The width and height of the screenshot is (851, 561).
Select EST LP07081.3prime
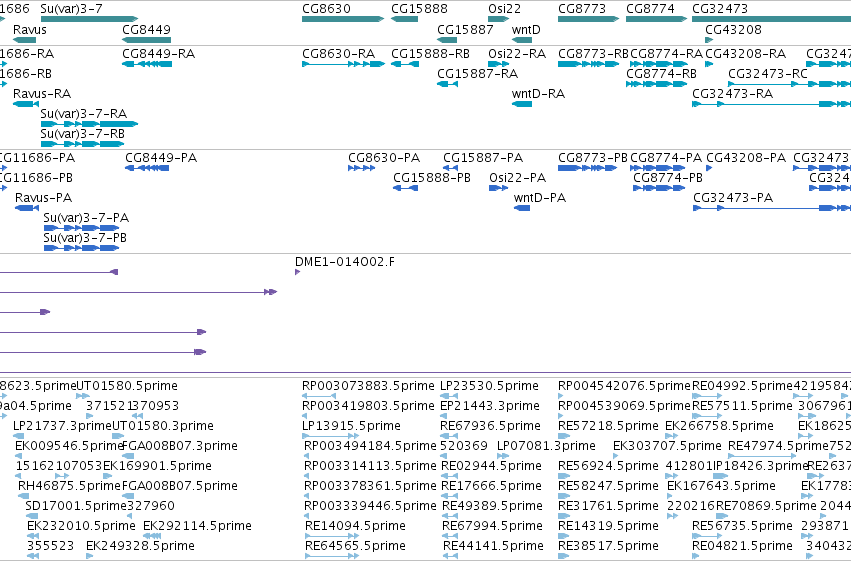coord(503,456)
